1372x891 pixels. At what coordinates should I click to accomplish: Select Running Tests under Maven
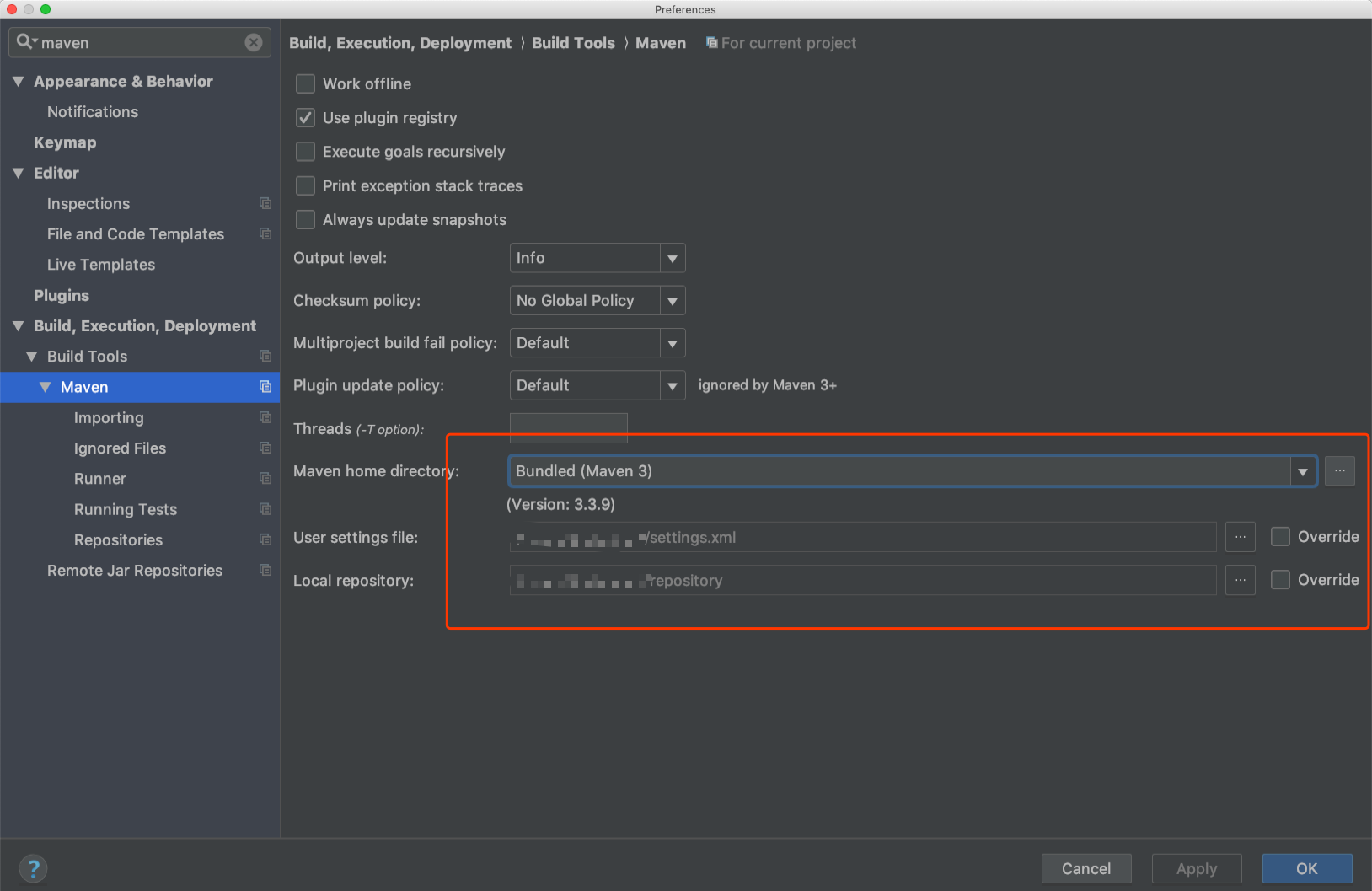click(x=126, y=509)
